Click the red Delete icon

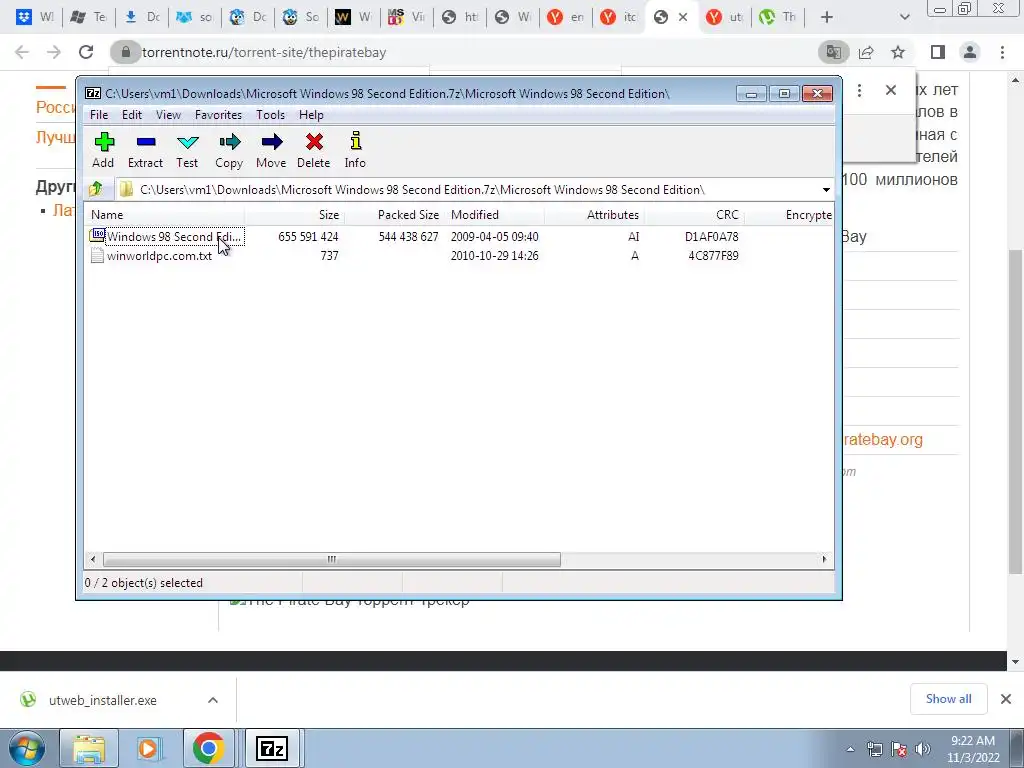tap(313, 150)
